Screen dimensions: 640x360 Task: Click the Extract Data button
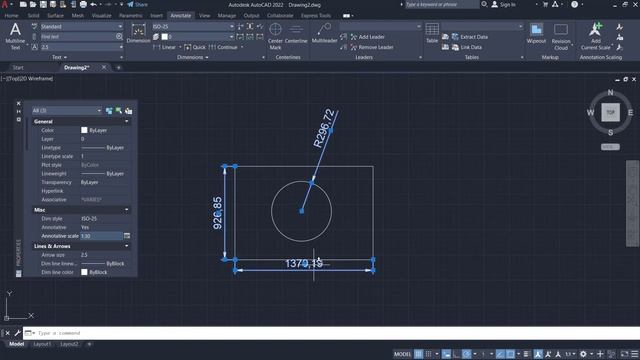coord(469,37)
